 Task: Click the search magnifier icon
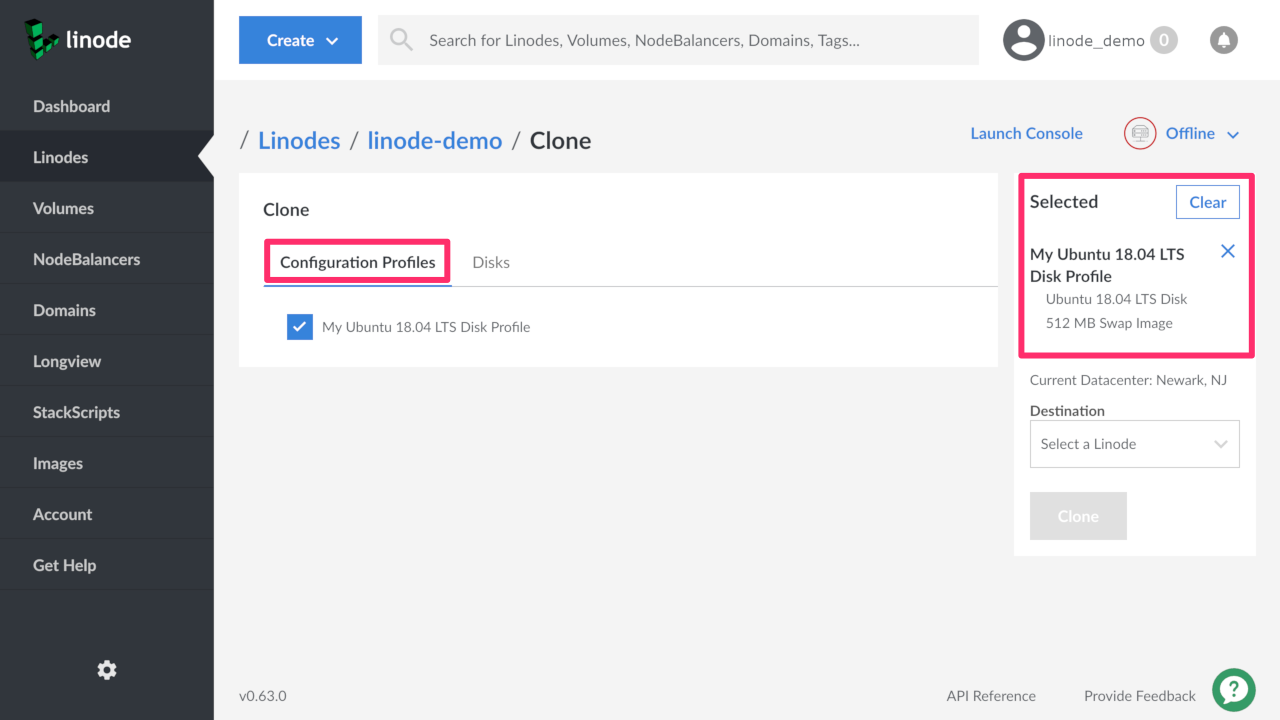click(400, 39)
